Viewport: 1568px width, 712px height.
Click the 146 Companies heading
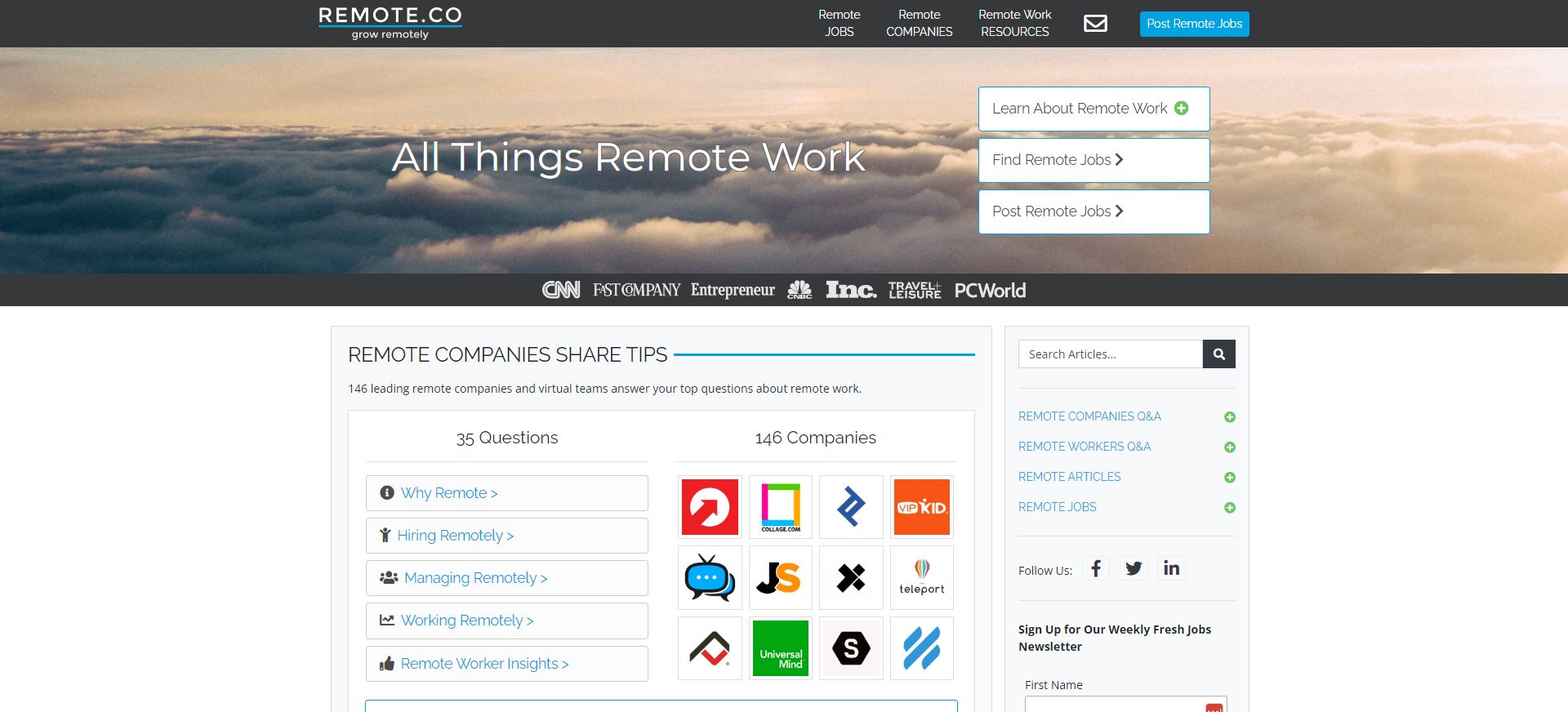click(x=815, y=438)
